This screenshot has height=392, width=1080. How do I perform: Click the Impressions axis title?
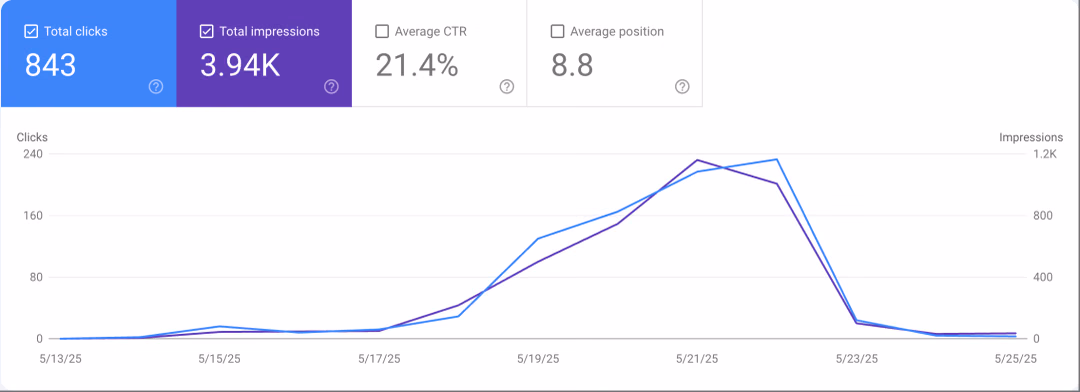pos(1031,137)
